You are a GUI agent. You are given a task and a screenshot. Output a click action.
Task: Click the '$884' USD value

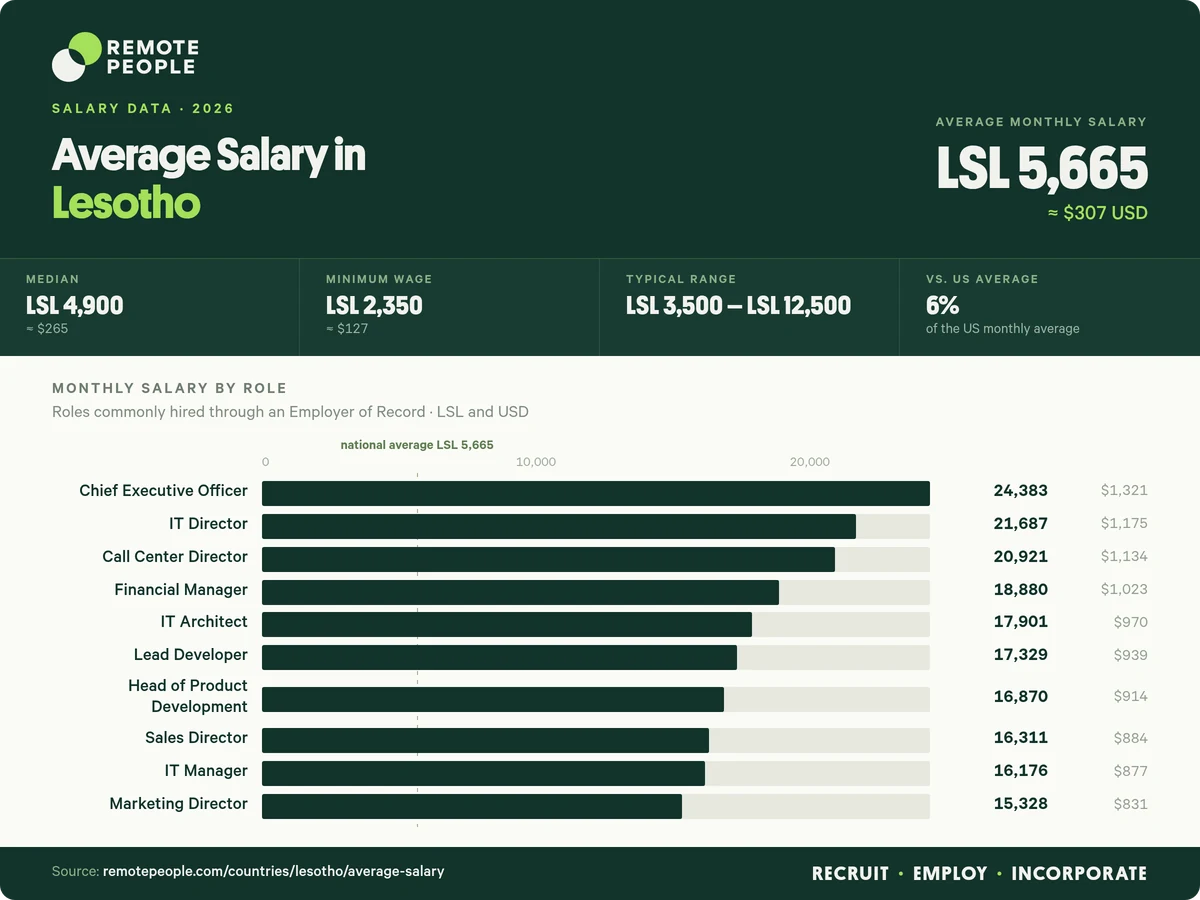(1130, 738)
